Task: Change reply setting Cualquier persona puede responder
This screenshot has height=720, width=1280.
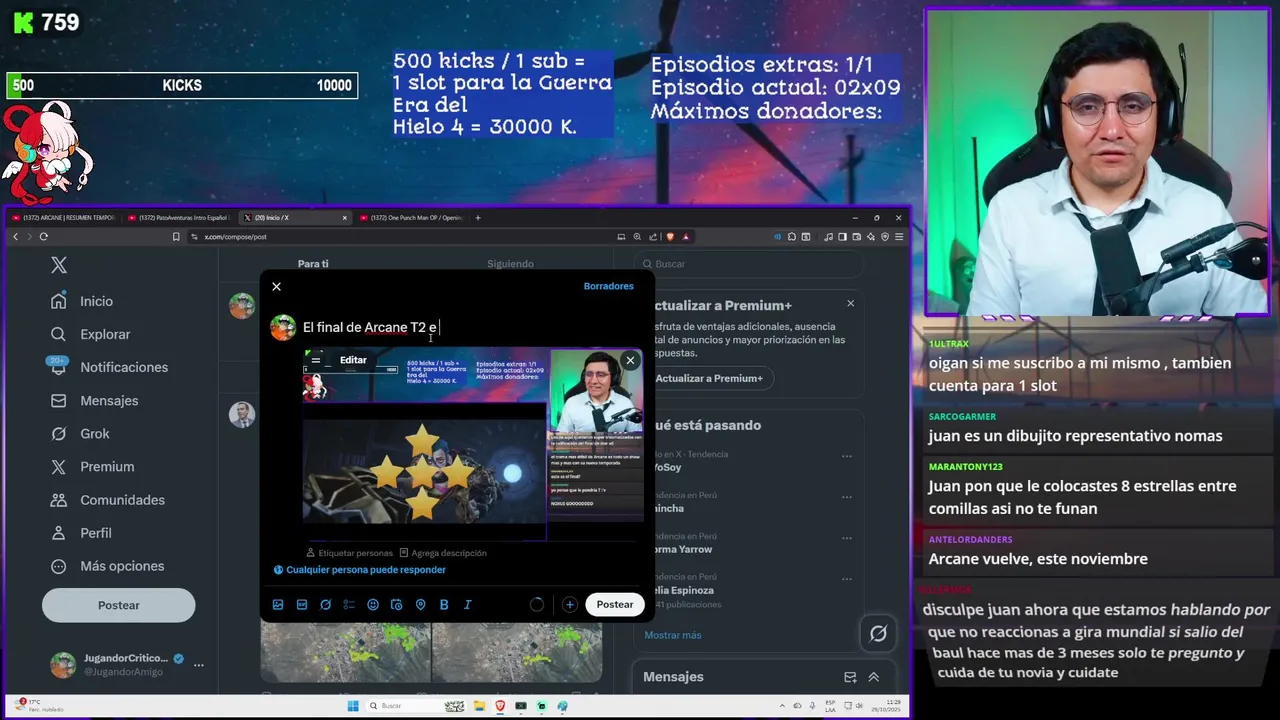Action: (360, 570)
